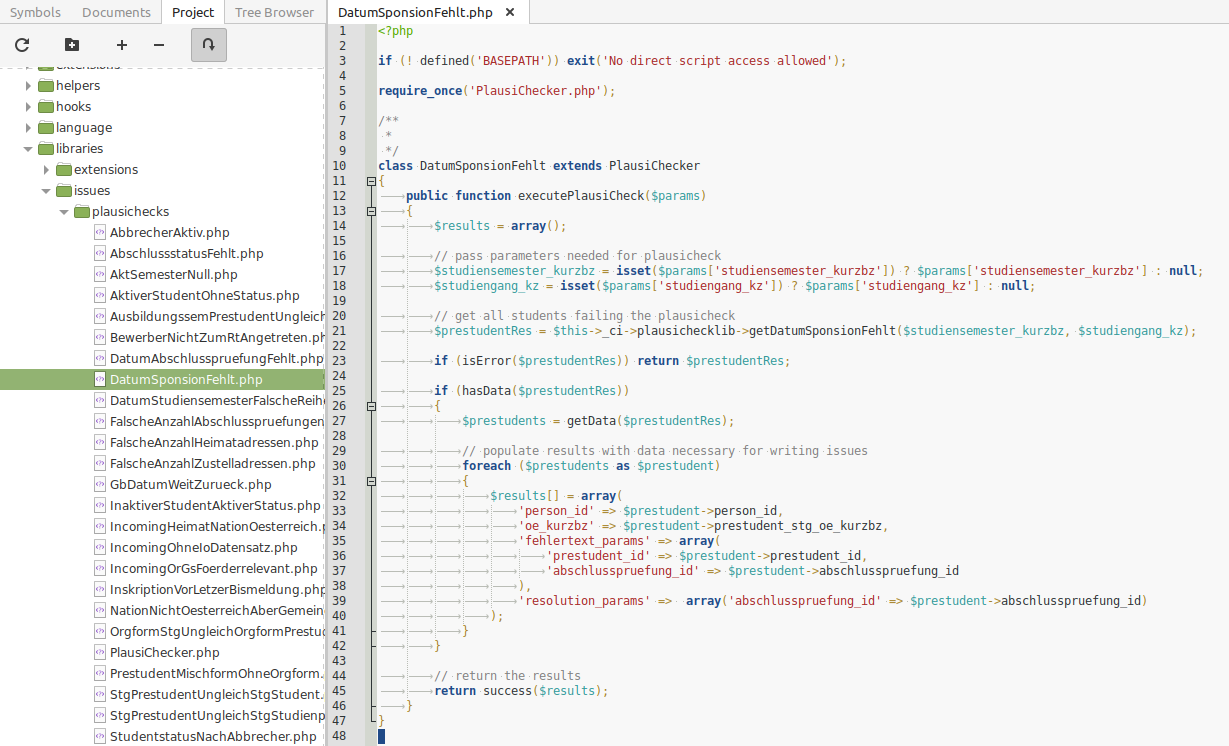
Task: Click the reload project tree icon
Action: [x=22, y=45]
